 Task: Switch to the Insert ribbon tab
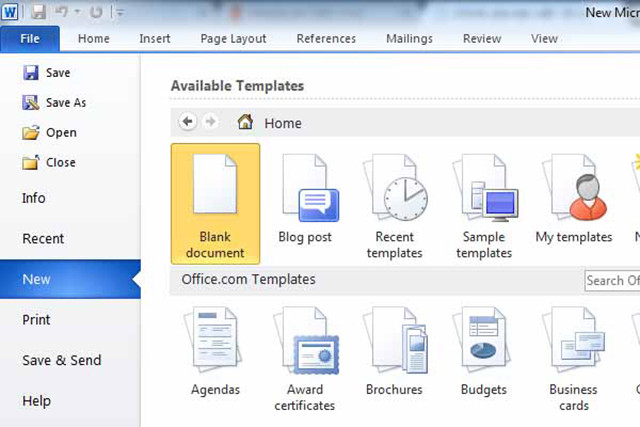click(x=155, y=39)
